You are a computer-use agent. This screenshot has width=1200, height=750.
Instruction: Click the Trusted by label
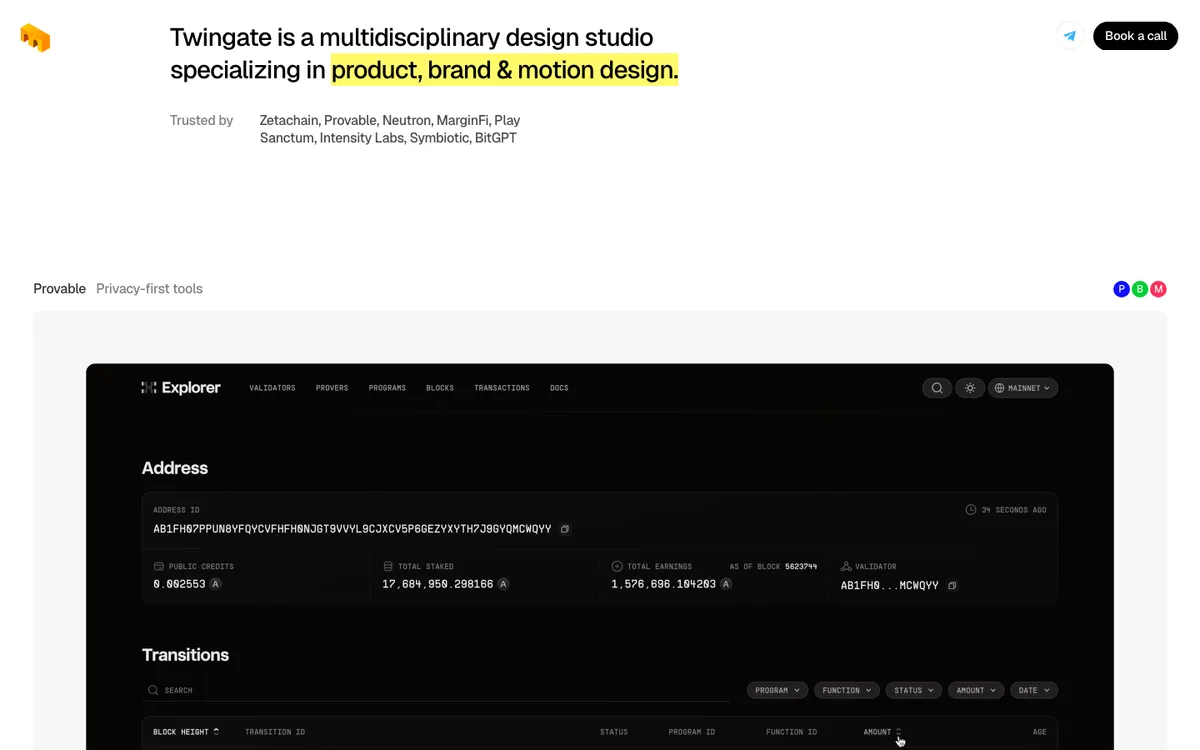[201, 120]
